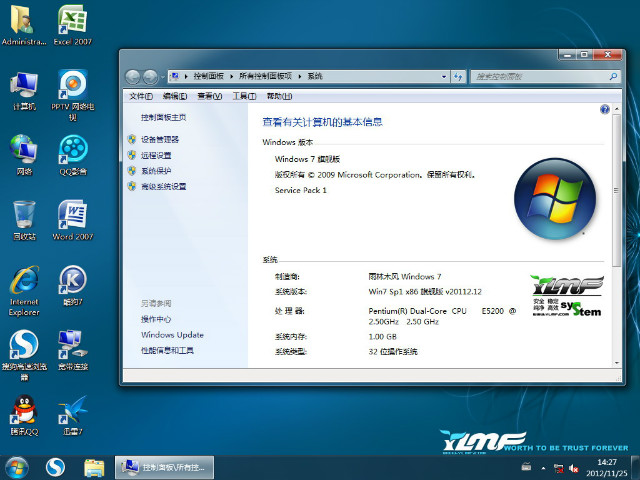Open the address bar history dropdown
The height and width of the screenshot is (480, 640).
[444, 76]
